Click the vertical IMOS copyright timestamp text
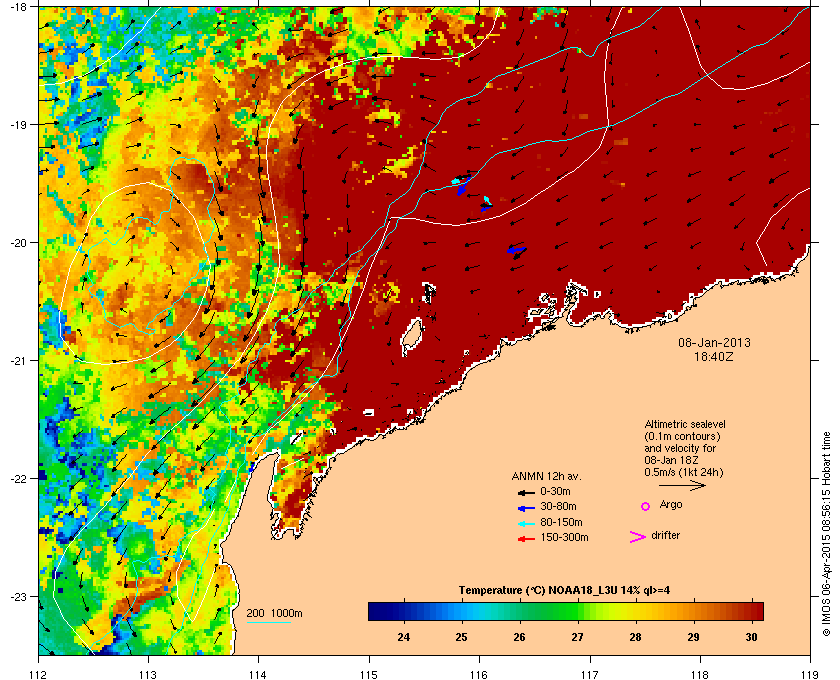840x680 pixels. tap(827, 535)
